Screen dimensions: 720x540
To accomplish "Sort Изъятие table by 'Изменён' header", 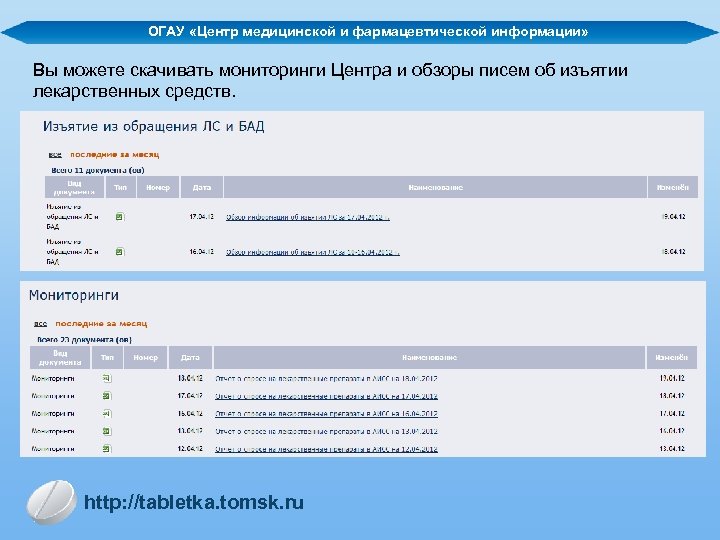I will [673, 187].
